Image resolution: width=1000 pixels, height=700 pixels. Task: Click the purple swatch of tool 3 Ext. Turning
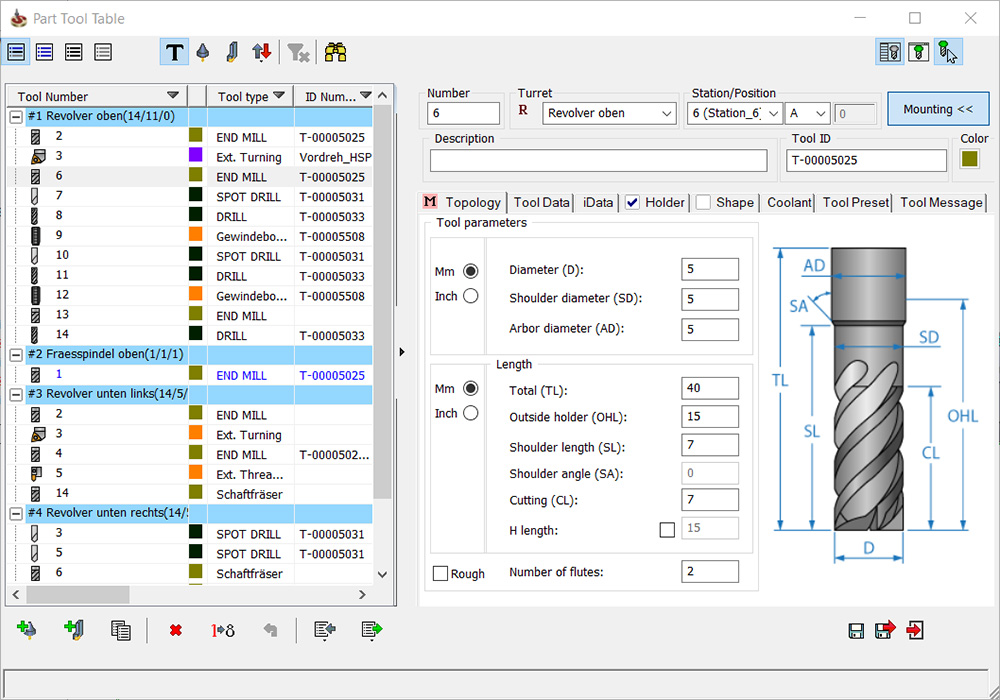[196, 155]
